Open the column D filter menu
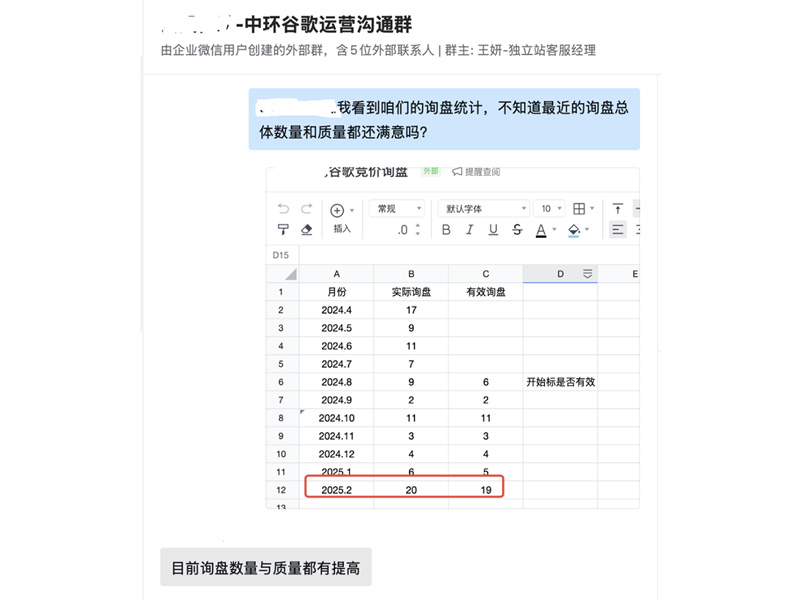Viewport: 800px width, 600px height. pos(588,274)
